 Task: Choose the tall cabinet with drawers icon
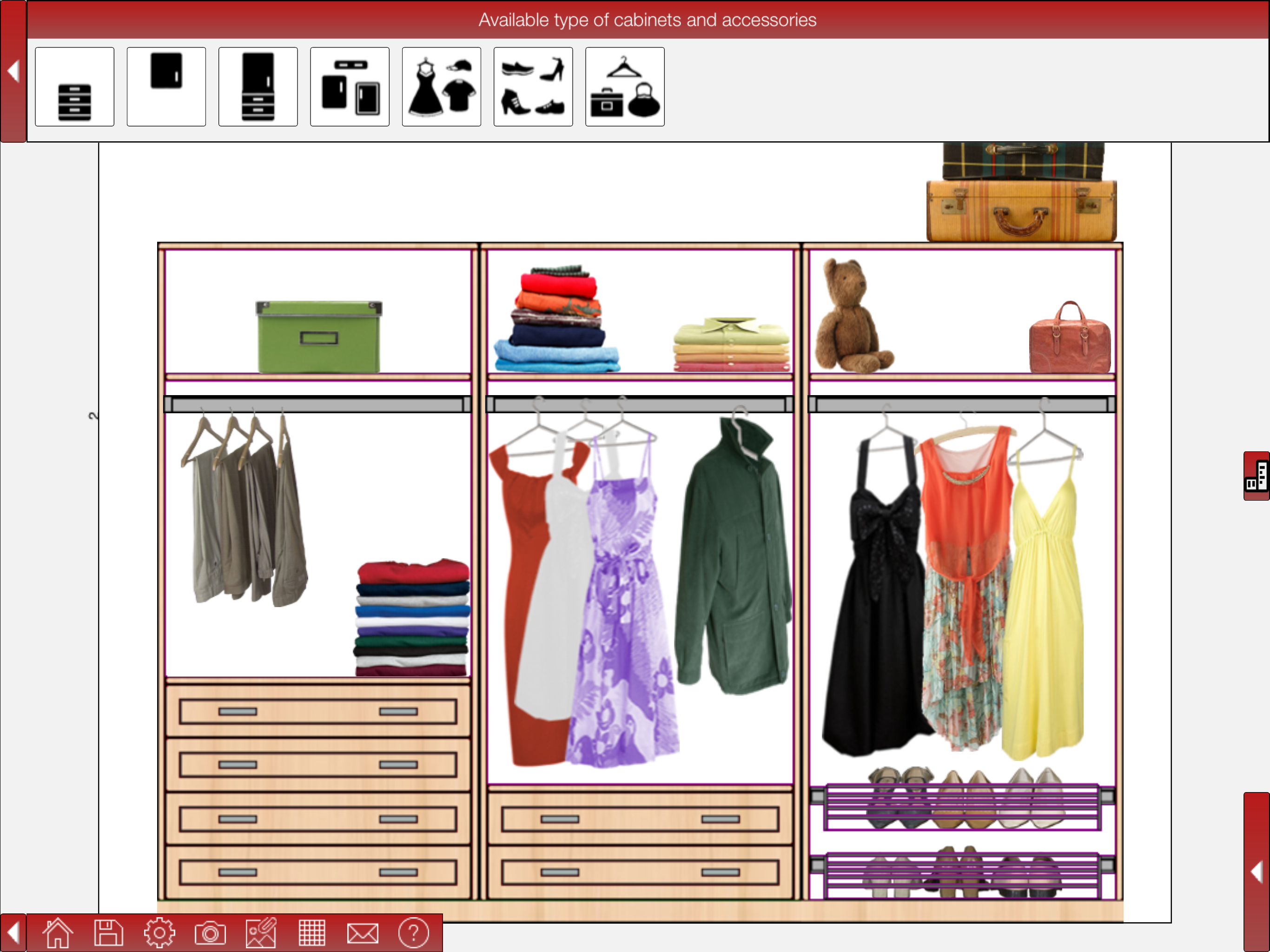258,87
